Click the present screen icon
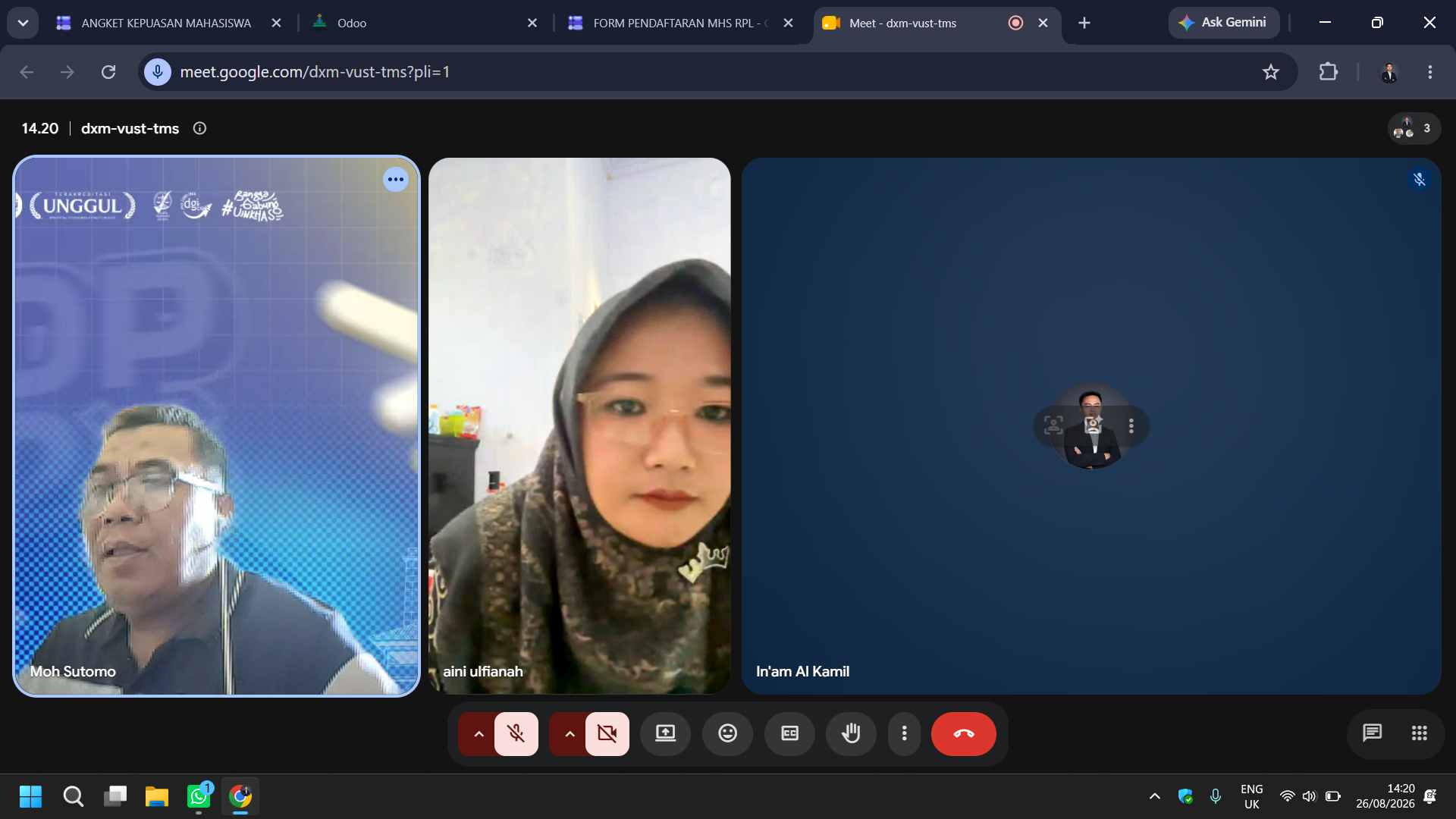The image size is (1456, 819). 665,733
